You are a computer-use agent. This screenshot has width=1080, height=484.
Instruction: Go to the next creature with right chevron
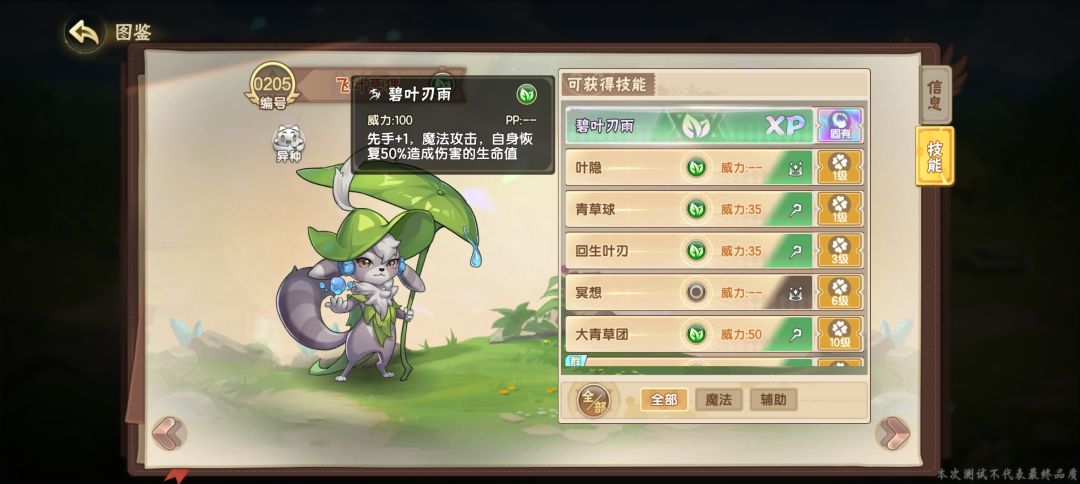click(893, 433)
